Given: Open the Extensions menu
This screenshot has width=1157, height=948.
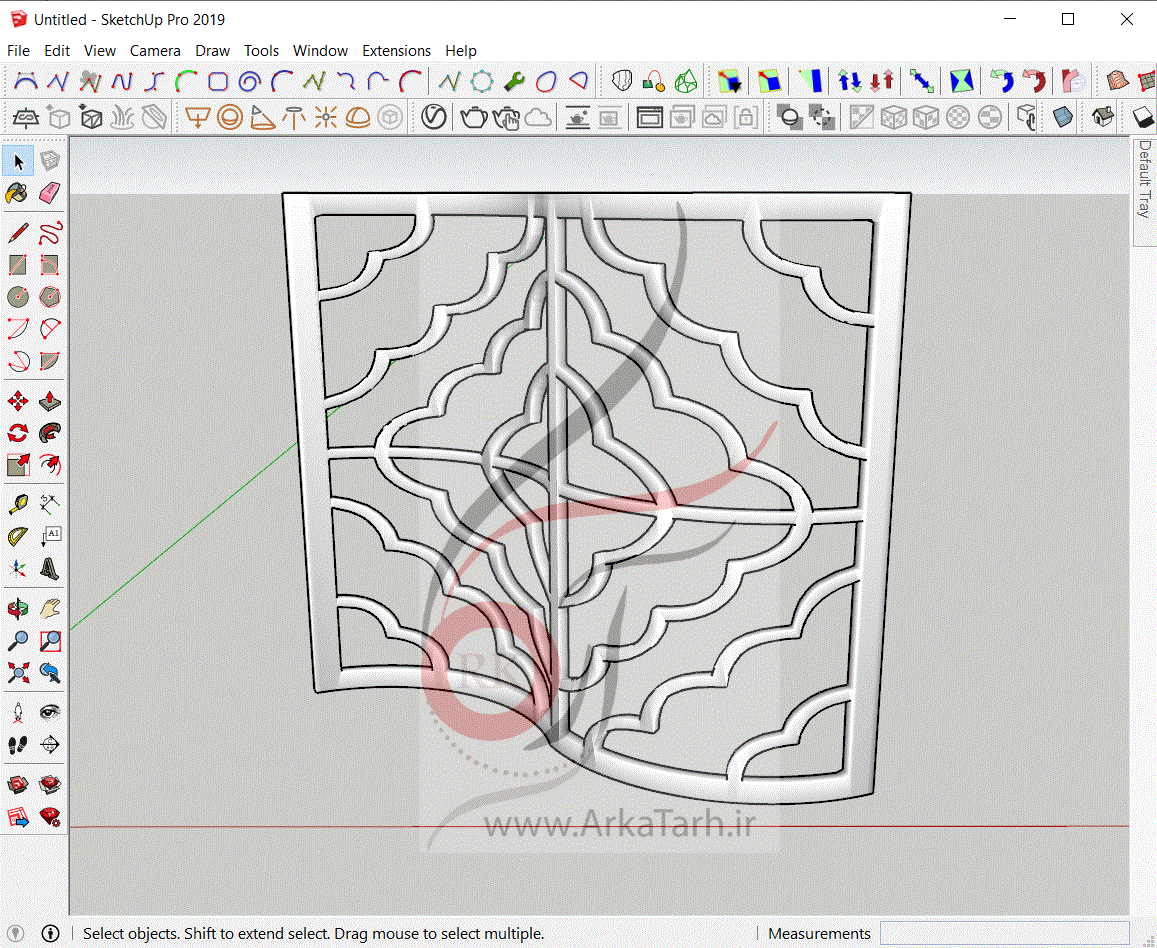Looking at the screenshot, I should click(396, 50).
